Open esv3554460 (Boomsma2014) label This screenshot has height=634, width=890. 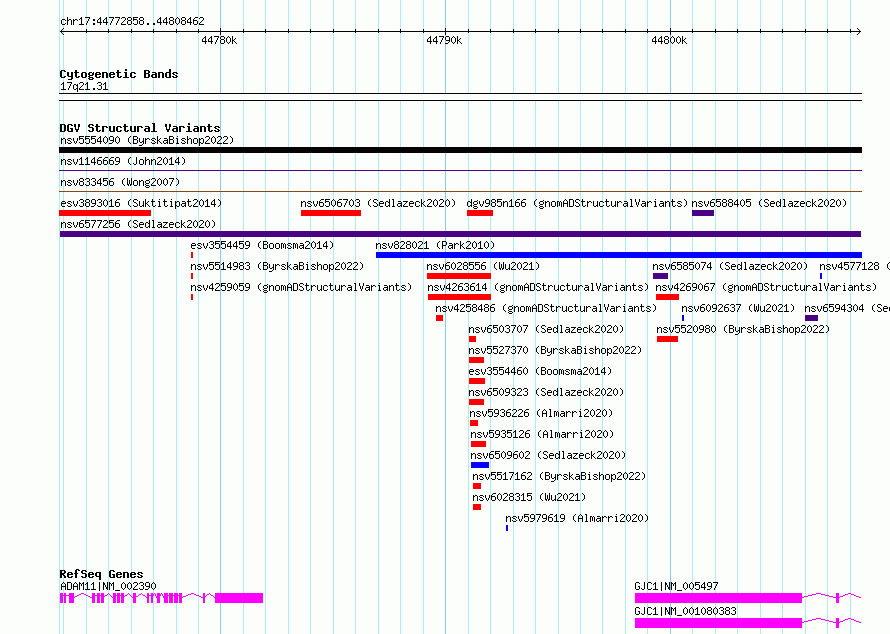[540, 371]
